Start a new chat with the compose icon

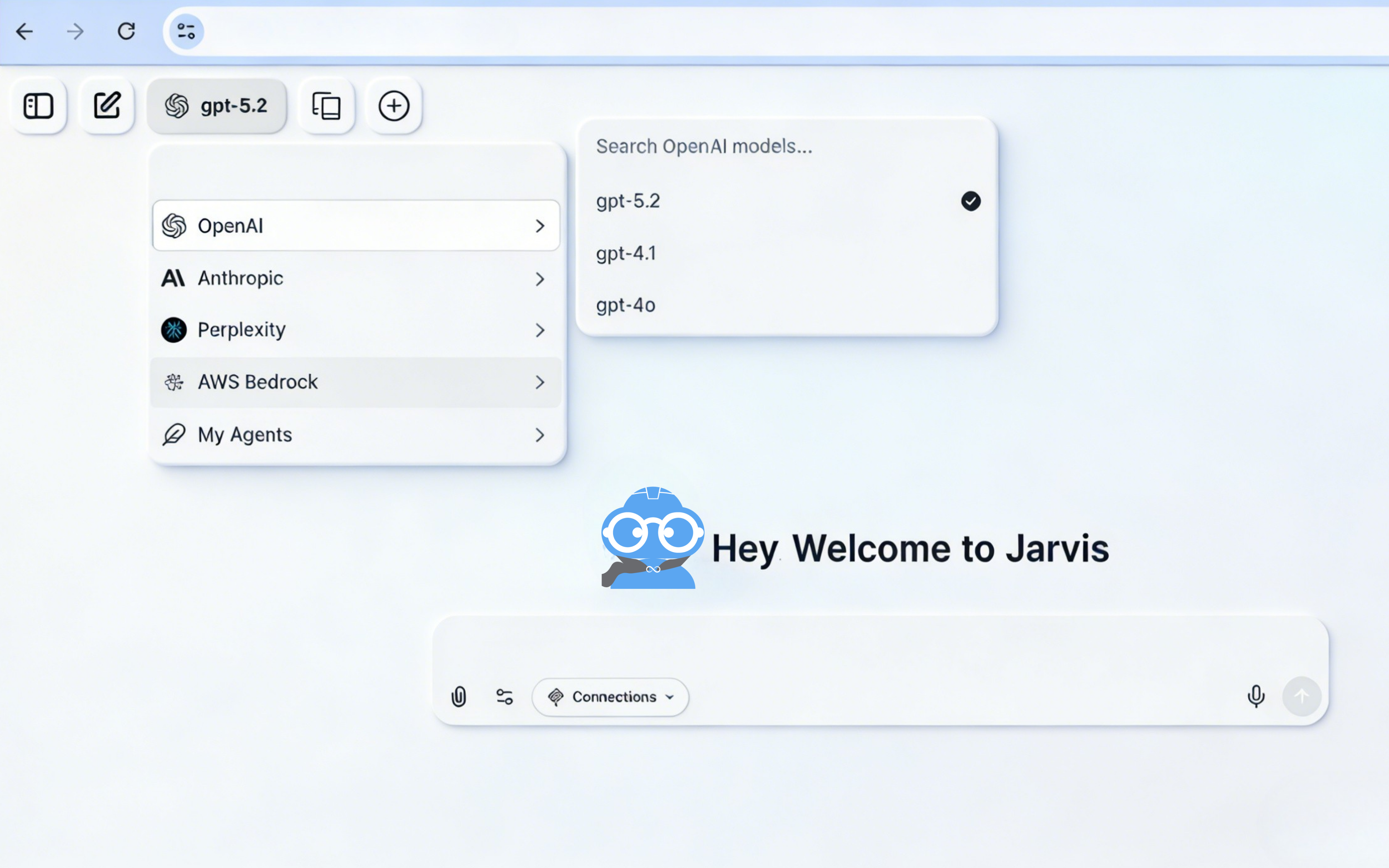107,106
